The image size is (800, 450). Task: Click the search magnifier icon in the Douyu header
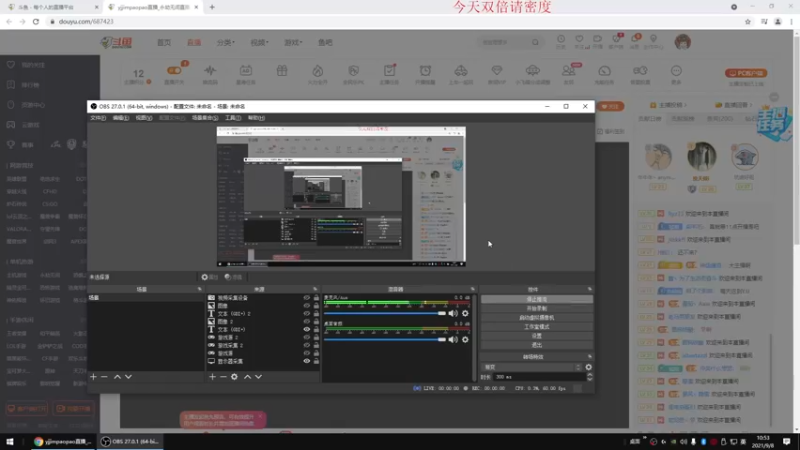point(535,42)
